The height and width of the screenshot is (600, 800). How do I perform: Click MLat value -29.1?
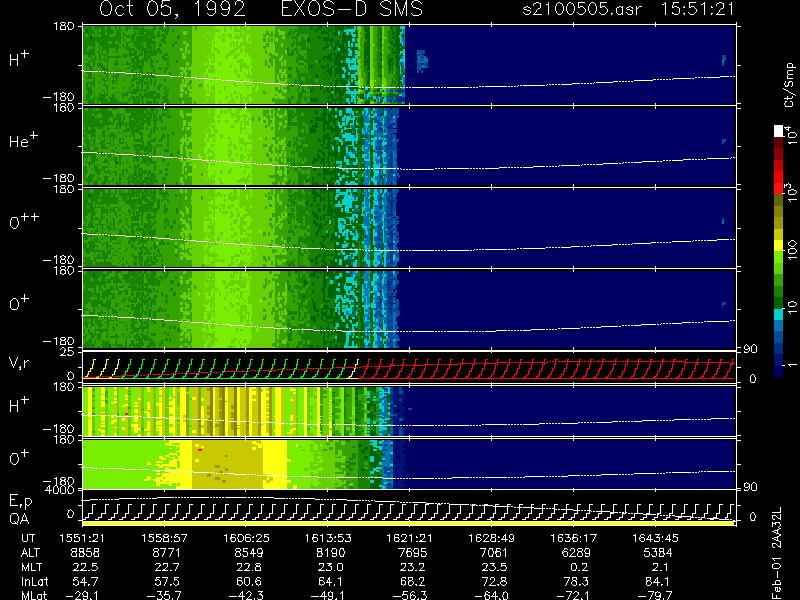coord(82,595)
